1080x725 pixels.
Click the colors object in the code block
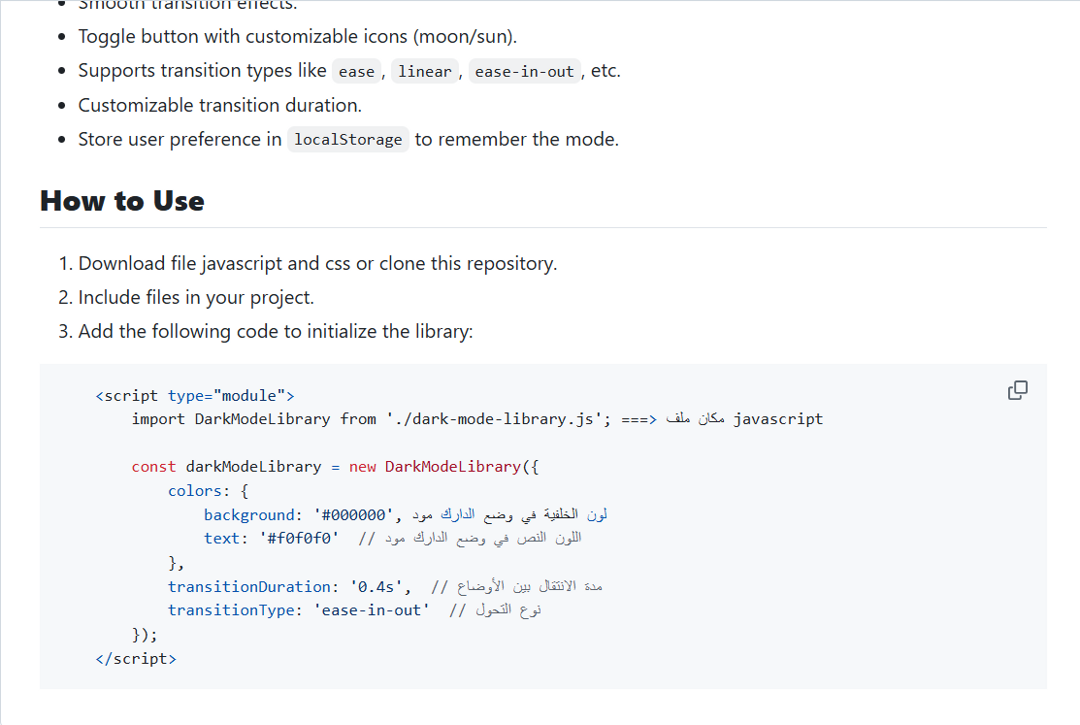coord(194,490)
